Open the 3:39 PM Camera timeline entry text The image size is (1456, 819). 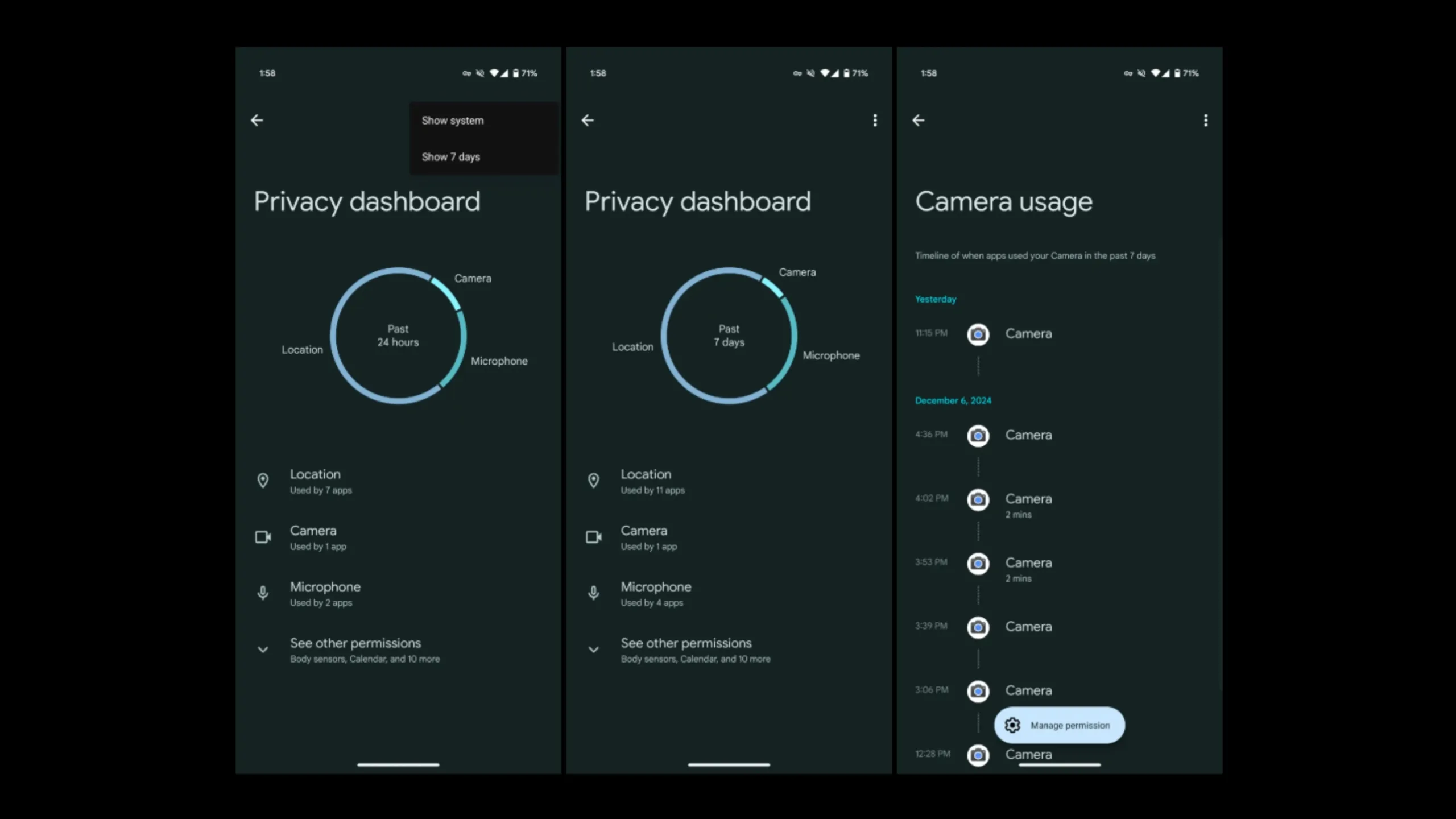pos(1028,627)
